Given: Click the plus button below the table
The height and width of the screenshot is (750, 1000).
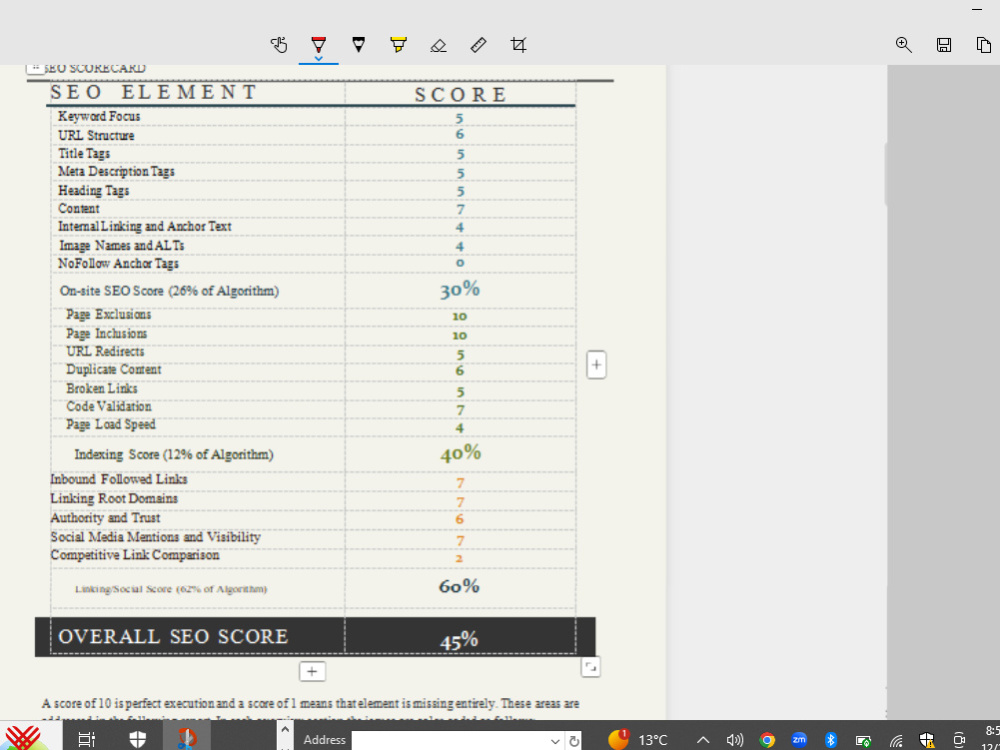Looking at the screenshot, I should click(x=312, y=672).
